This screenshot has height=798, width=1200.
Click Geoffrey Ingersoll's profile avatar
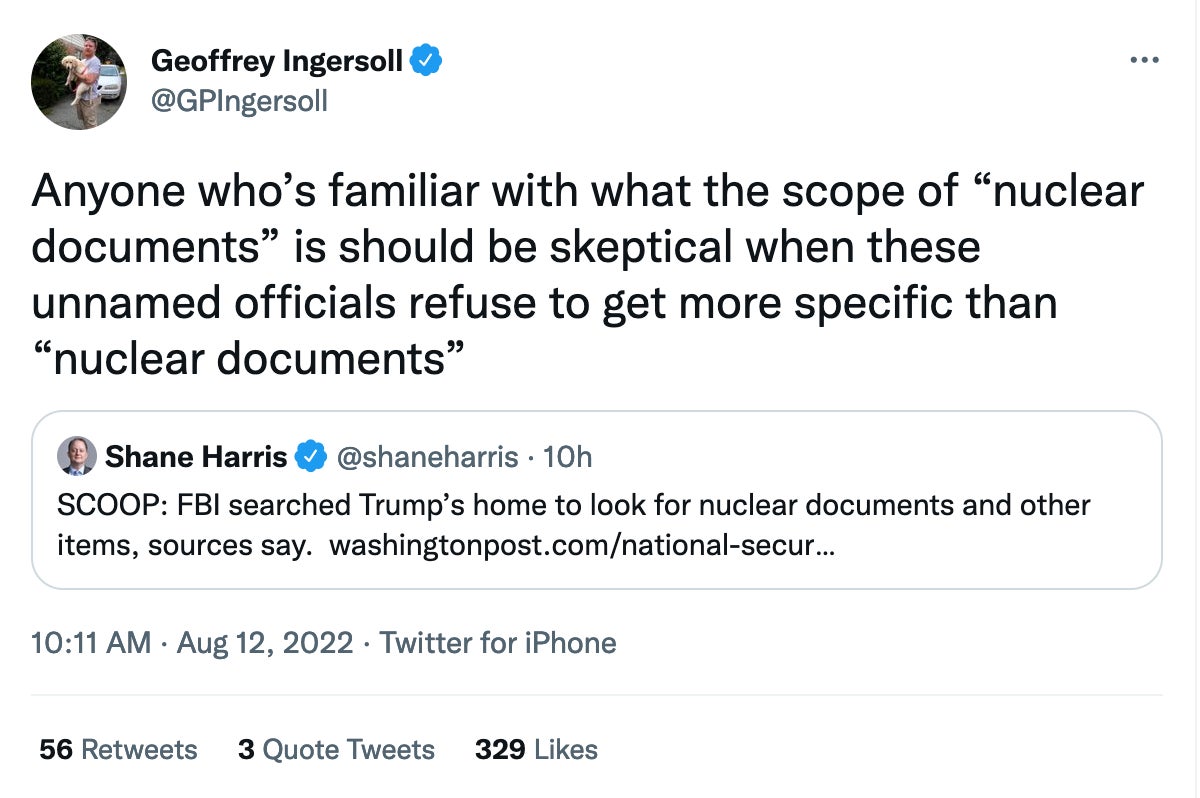tap(79, 81)
